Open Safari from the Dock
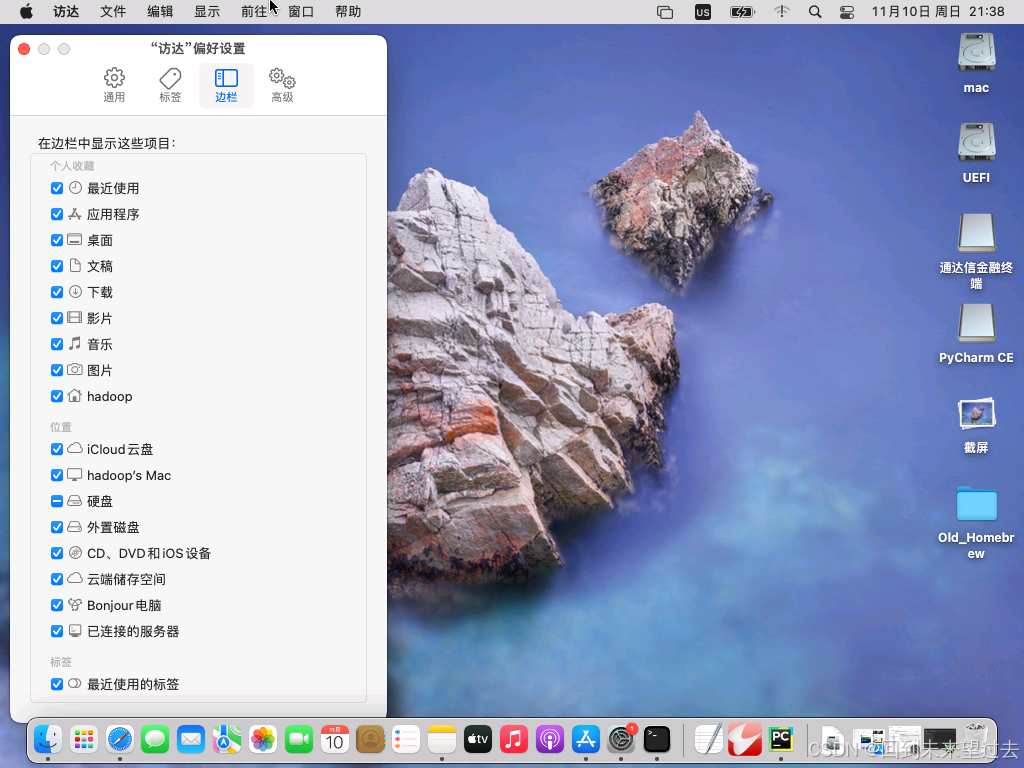This screenshot has height=768, width=1024. tap(120, 740)
